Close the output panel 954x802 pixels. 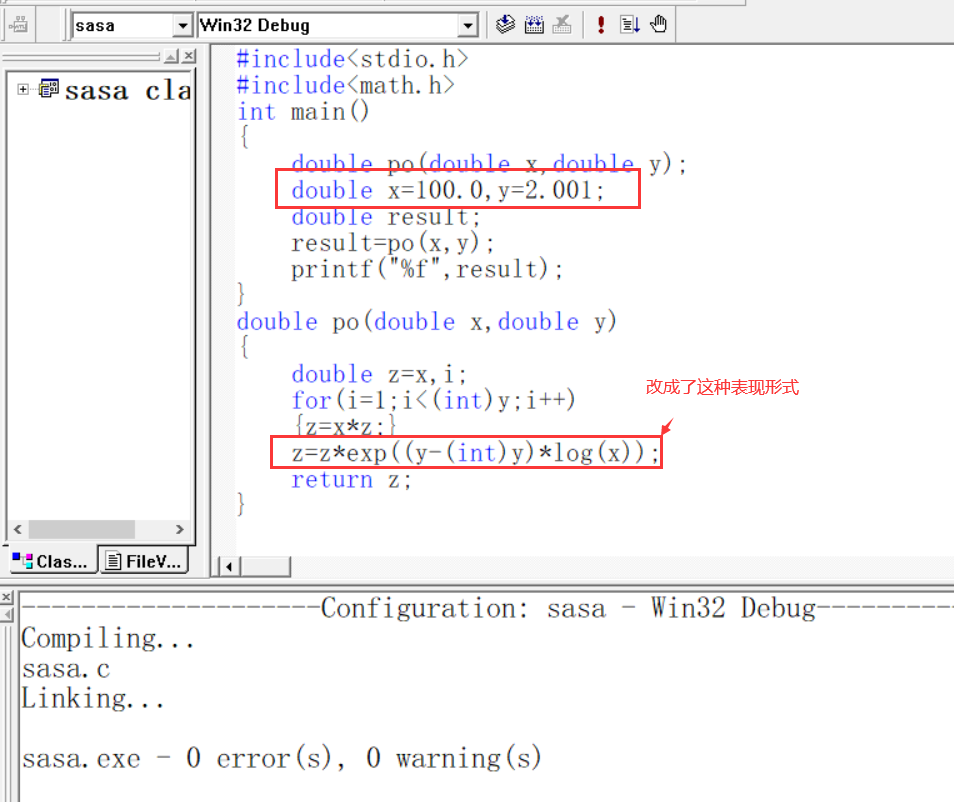(x=8, y=597)
